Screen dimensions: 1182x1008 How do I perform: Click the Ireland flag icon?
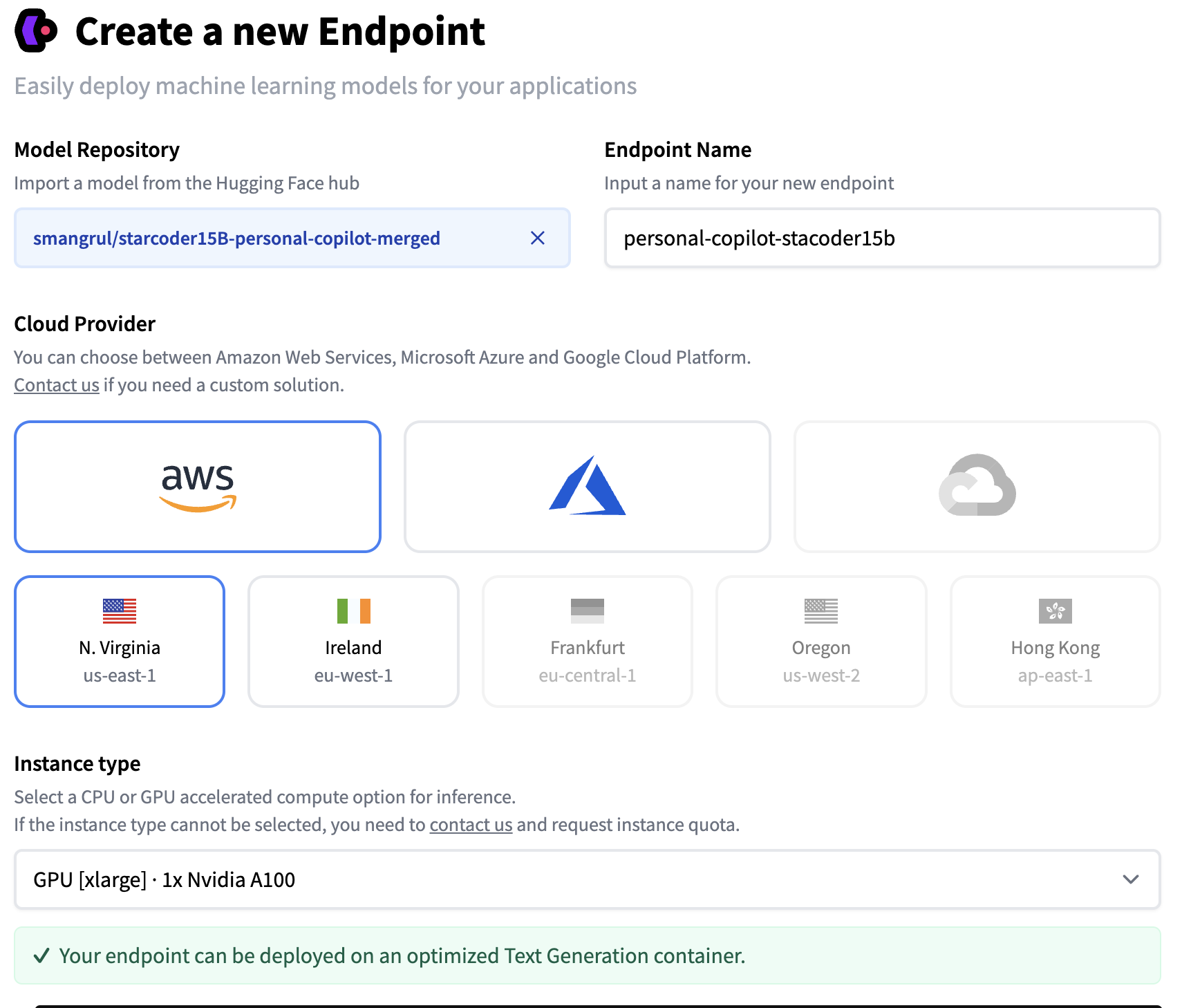[353, 611]
